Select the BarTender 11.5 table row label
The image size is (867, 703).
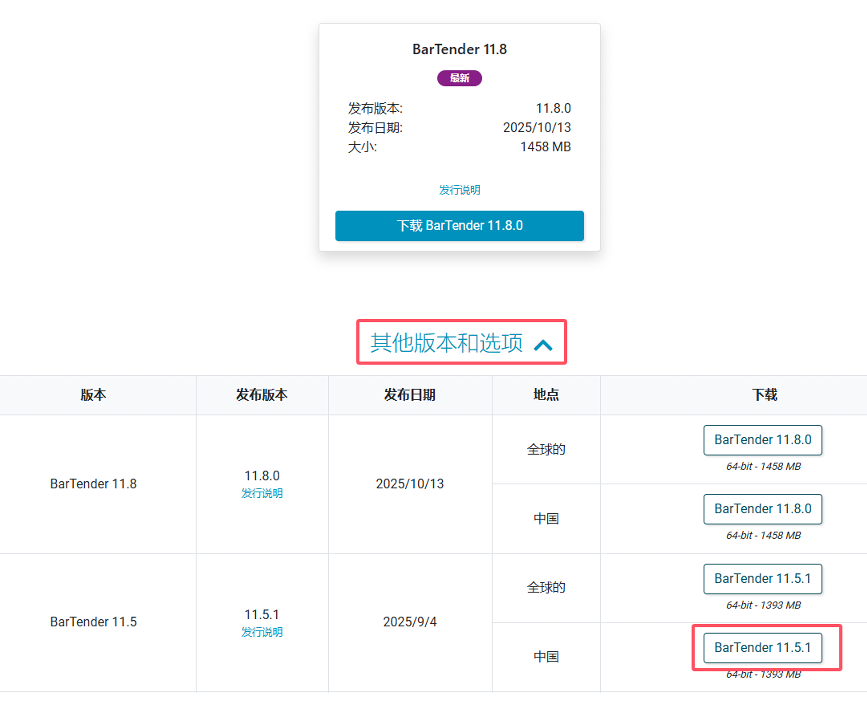(94, 622)
